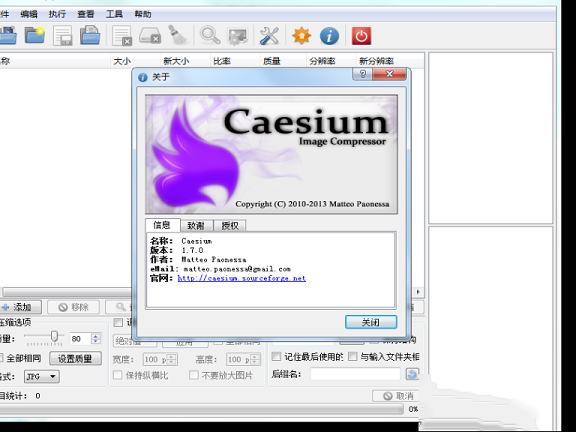Click the 分辨率 column header
This screenshot has width=576, height=432.
tap(322, 61)
